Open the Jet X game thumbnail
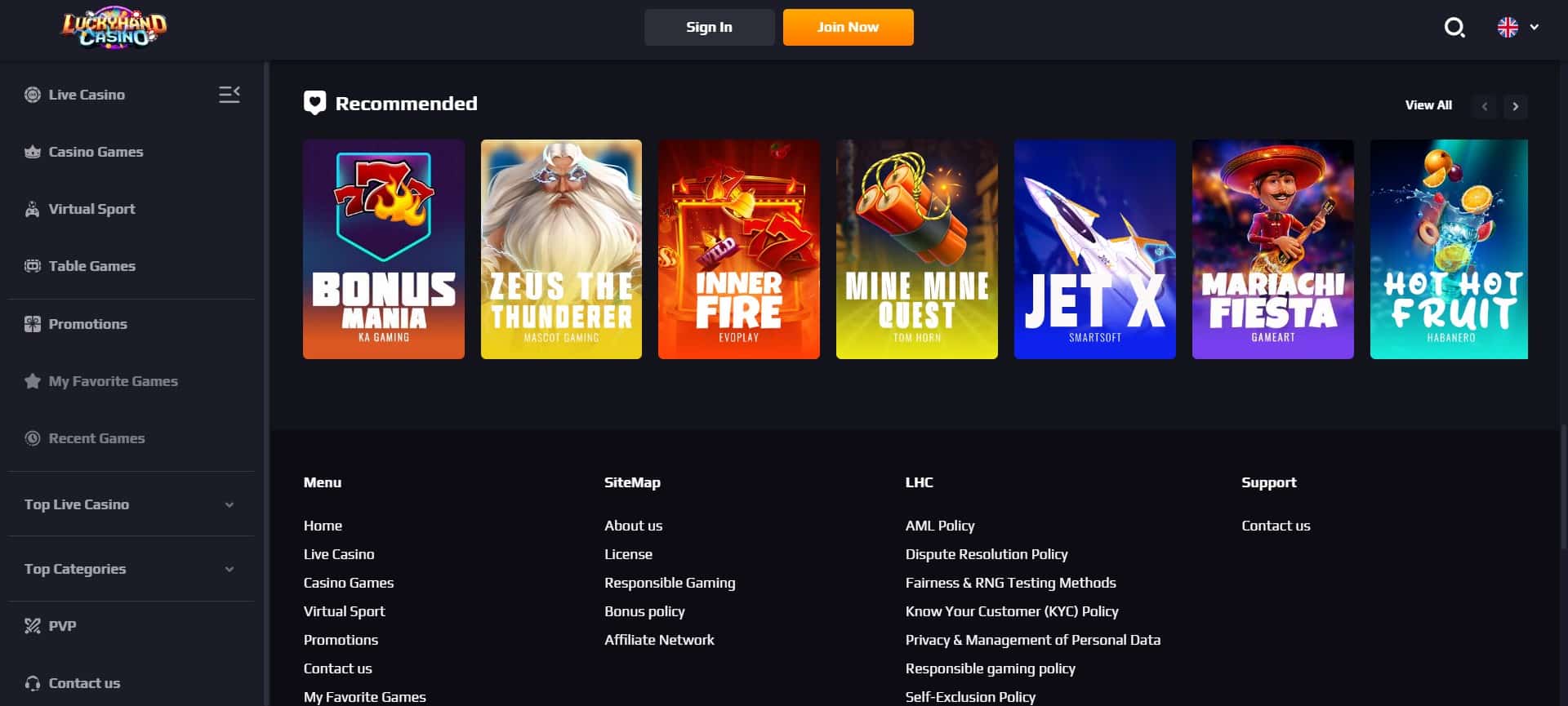The width and height of the screenshot is (1568, 706). 1095,249
